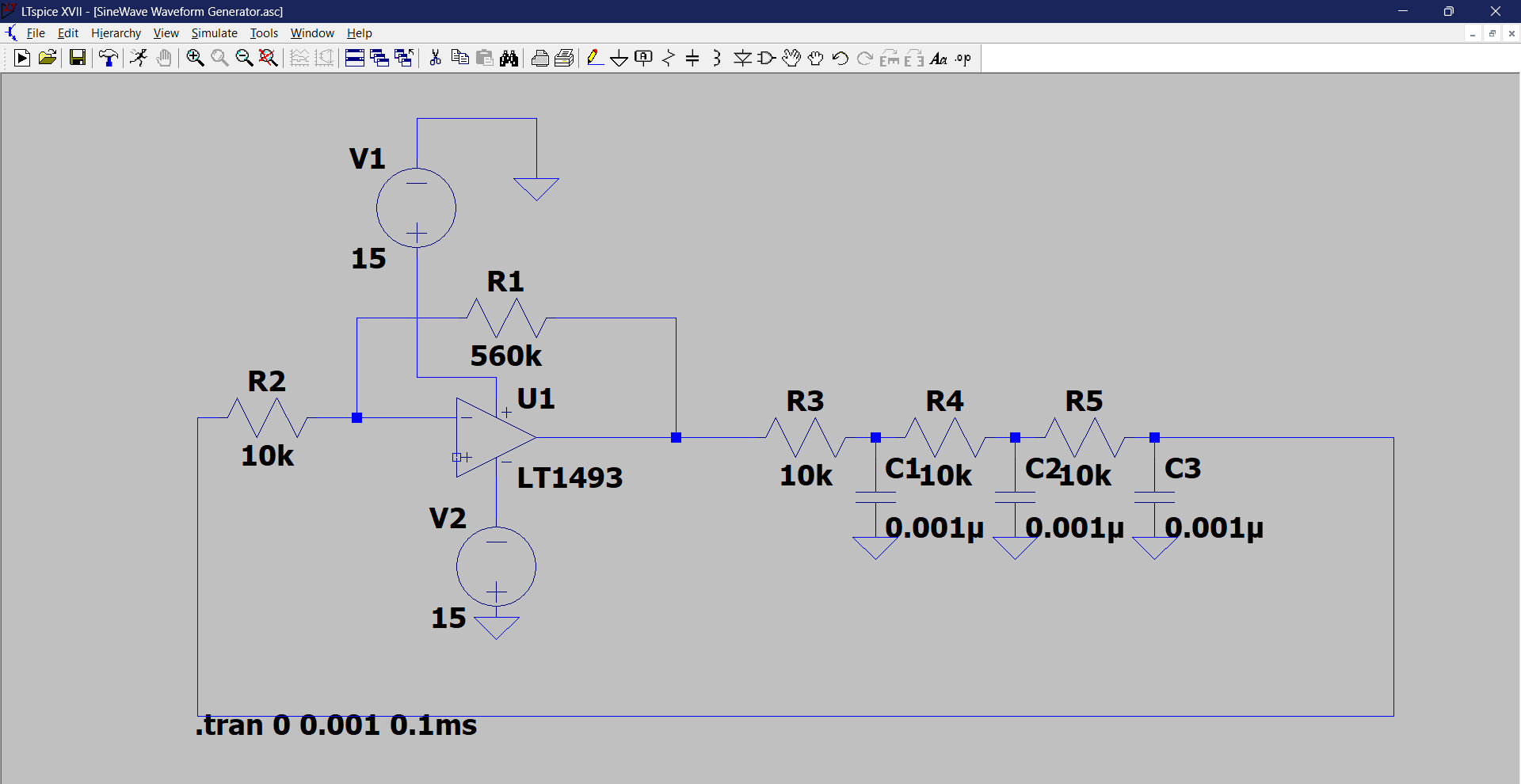The width and height of the screenshot is (1521, 784).
Task: Click the Open file folder icon
Action: pyautogui.click(x=48, y=58)
